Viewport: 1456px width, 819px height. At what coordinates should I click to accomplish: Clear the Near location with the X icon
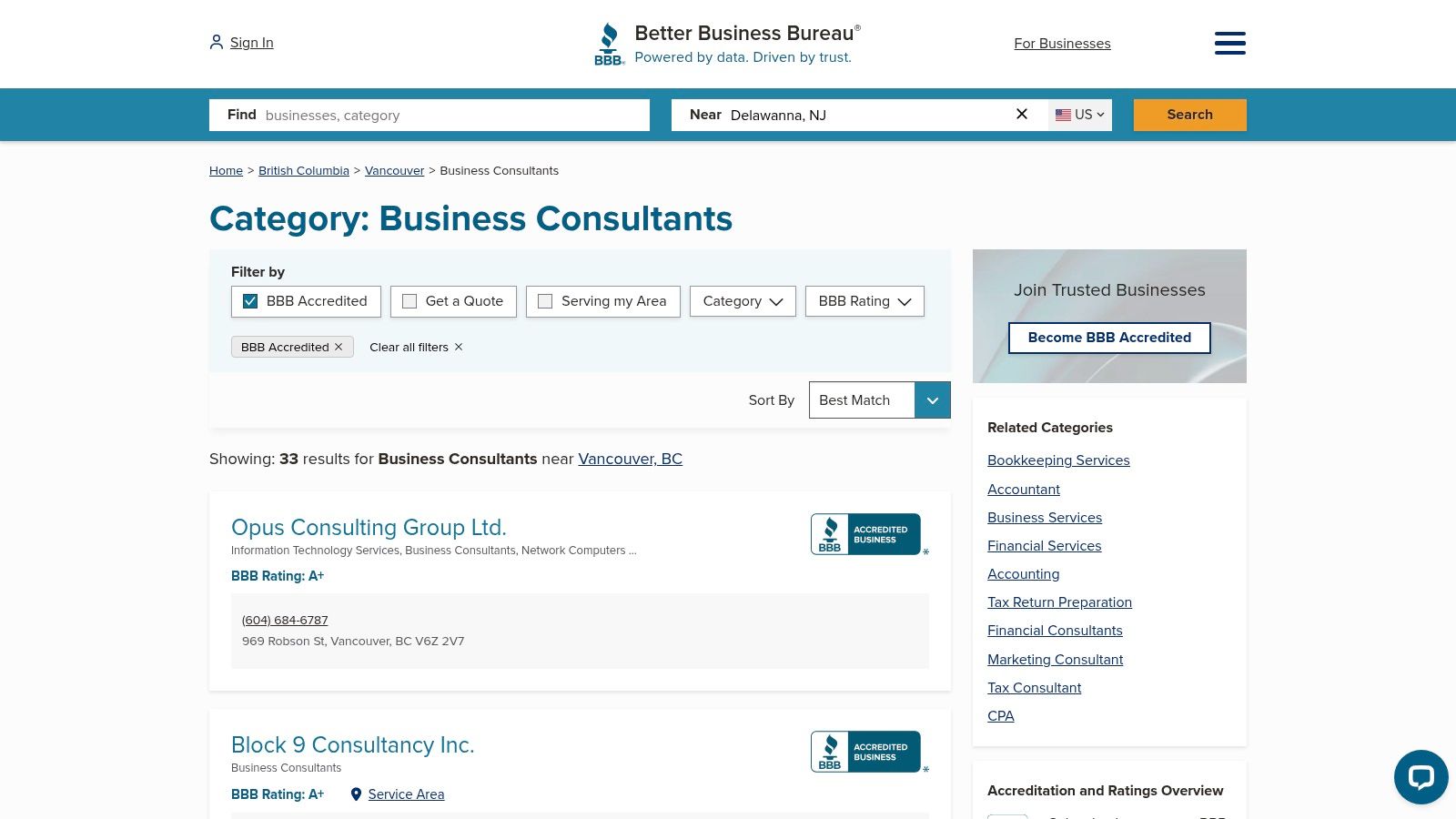(x=1022, y=114)
